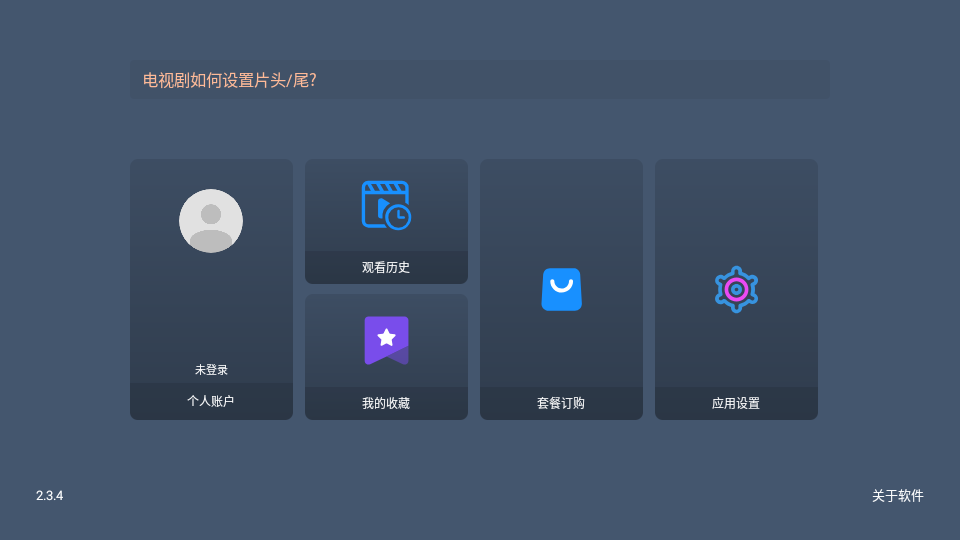This screenshot has height=540, width=960.
Task: Click the blue shopping bag icon
Action: 561,289
